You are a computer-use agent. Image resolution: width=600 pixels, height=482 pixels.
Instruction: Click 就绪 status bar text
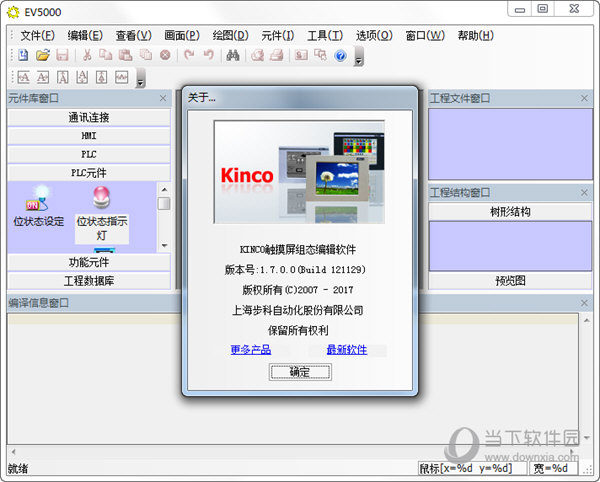point(18,469)
